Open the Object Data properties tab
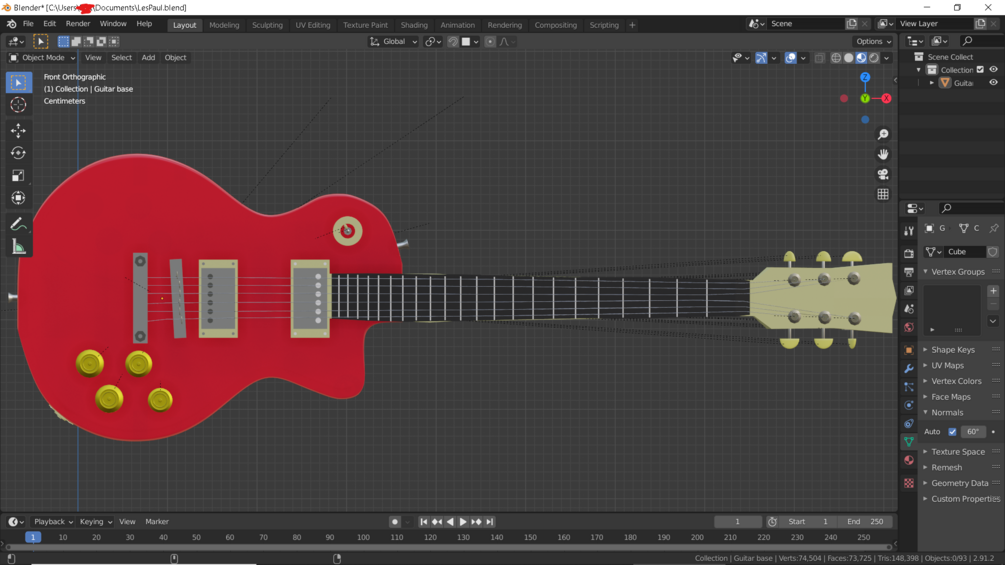 (x=909, y=442)
